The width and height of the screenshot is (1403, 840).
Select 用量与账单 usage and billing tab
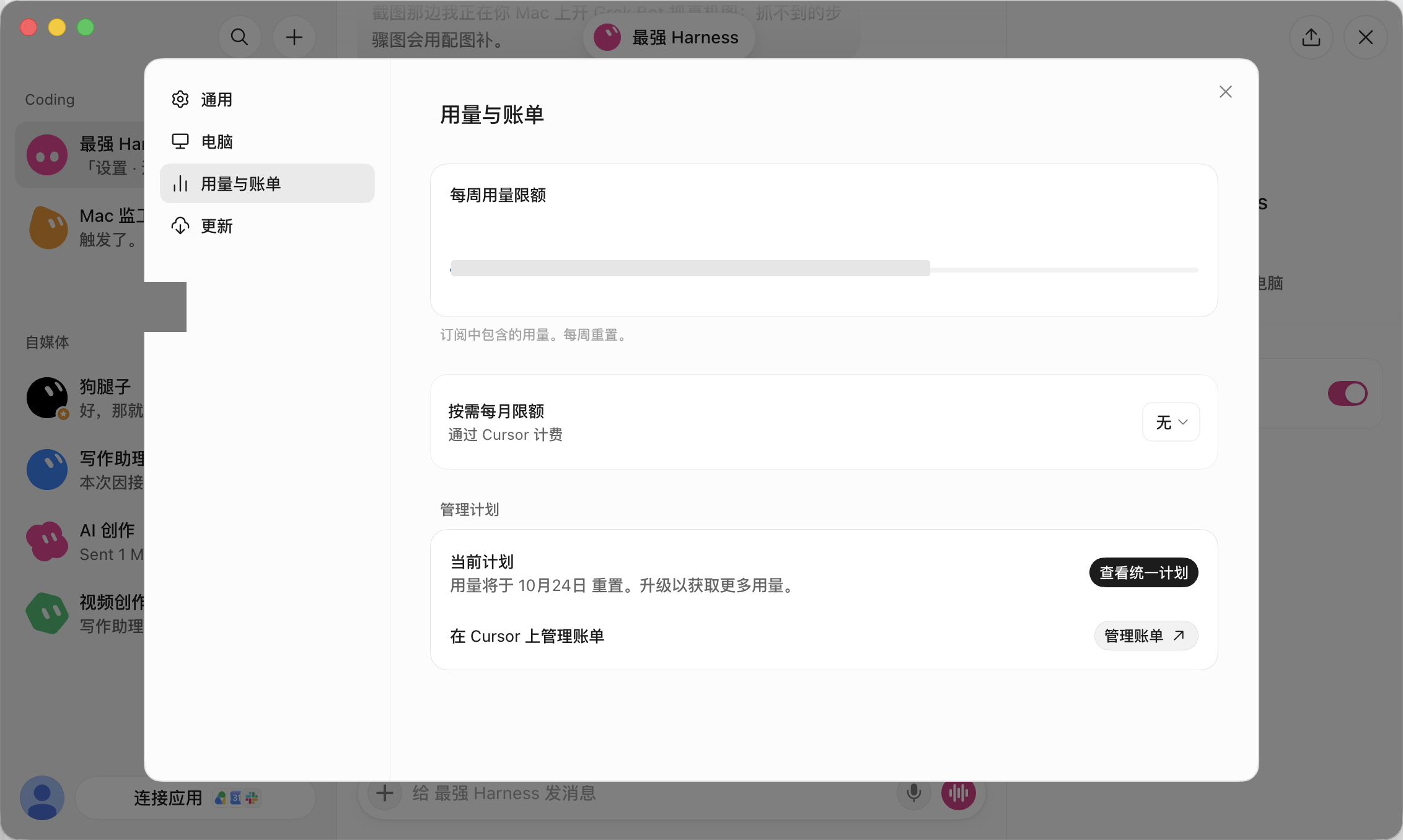pyautogui.click(x=267, y=183)
